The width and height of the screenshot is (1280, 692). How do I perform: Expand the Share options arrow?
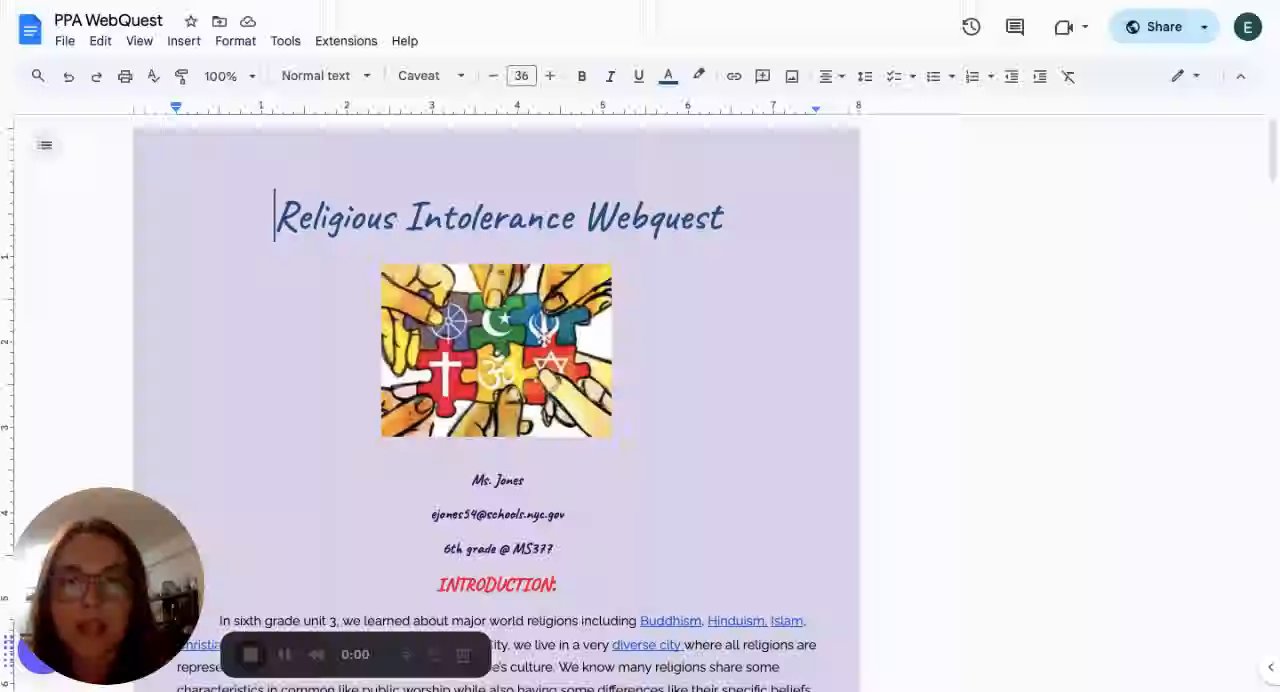click(x=1204, y=27)
